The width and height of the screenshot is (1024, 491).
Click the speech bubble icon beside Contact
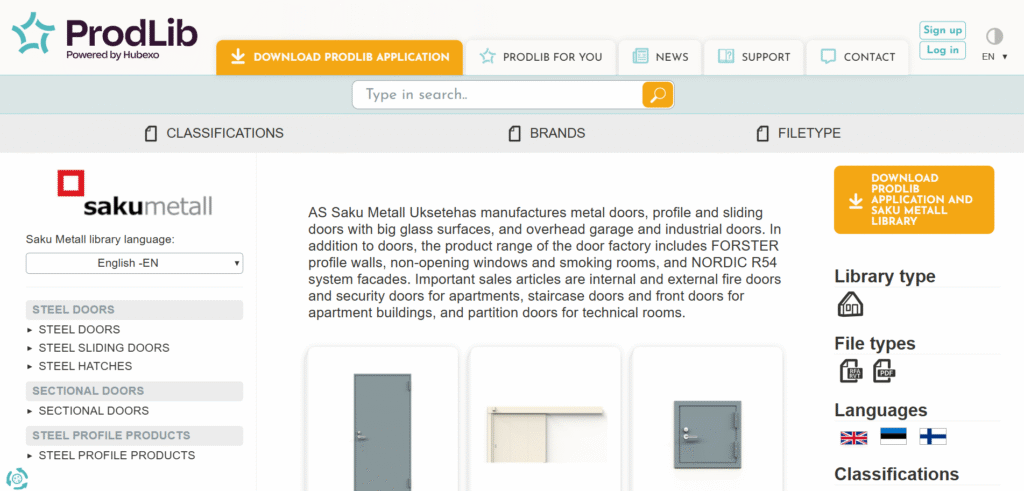click(x=828, y=57)
